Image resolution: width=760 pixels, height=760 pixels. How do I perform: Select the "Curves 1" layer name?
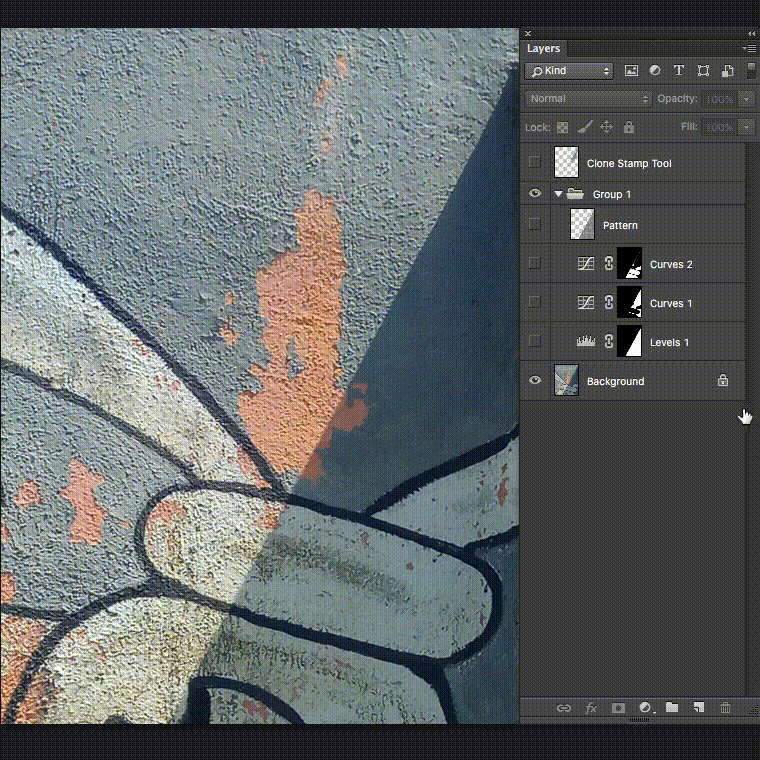(671, 303)
